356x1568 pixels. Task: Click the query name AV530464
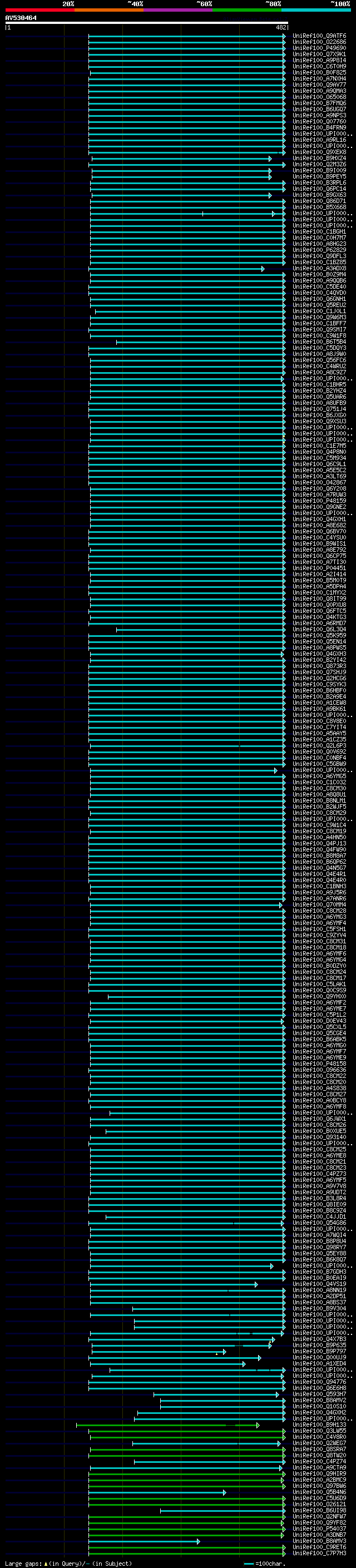tap(21, 18)
